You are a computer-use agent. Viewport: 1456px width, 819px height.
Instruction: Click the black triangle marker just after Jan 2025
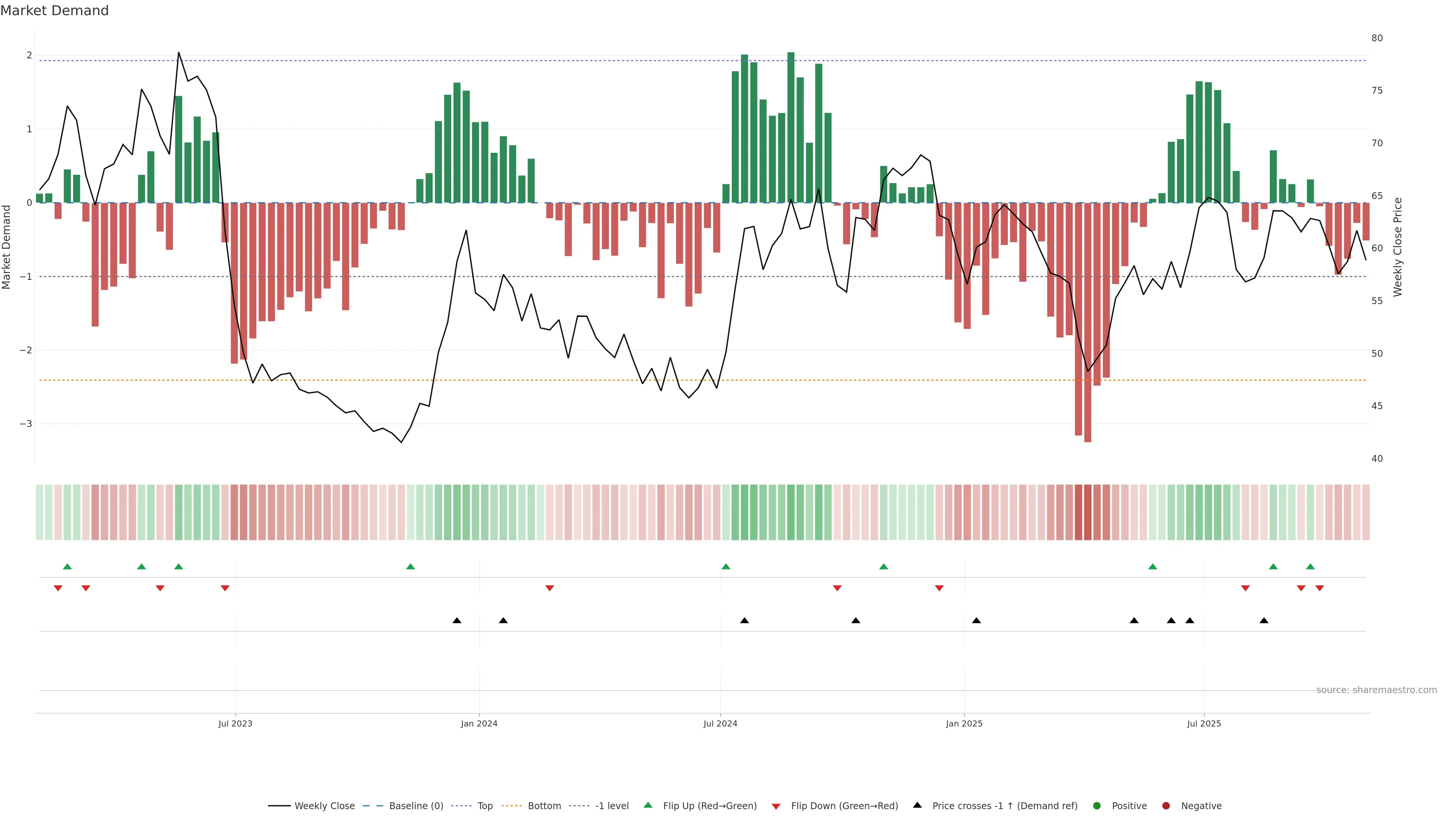pyautogui.click(x=976, y=620)
